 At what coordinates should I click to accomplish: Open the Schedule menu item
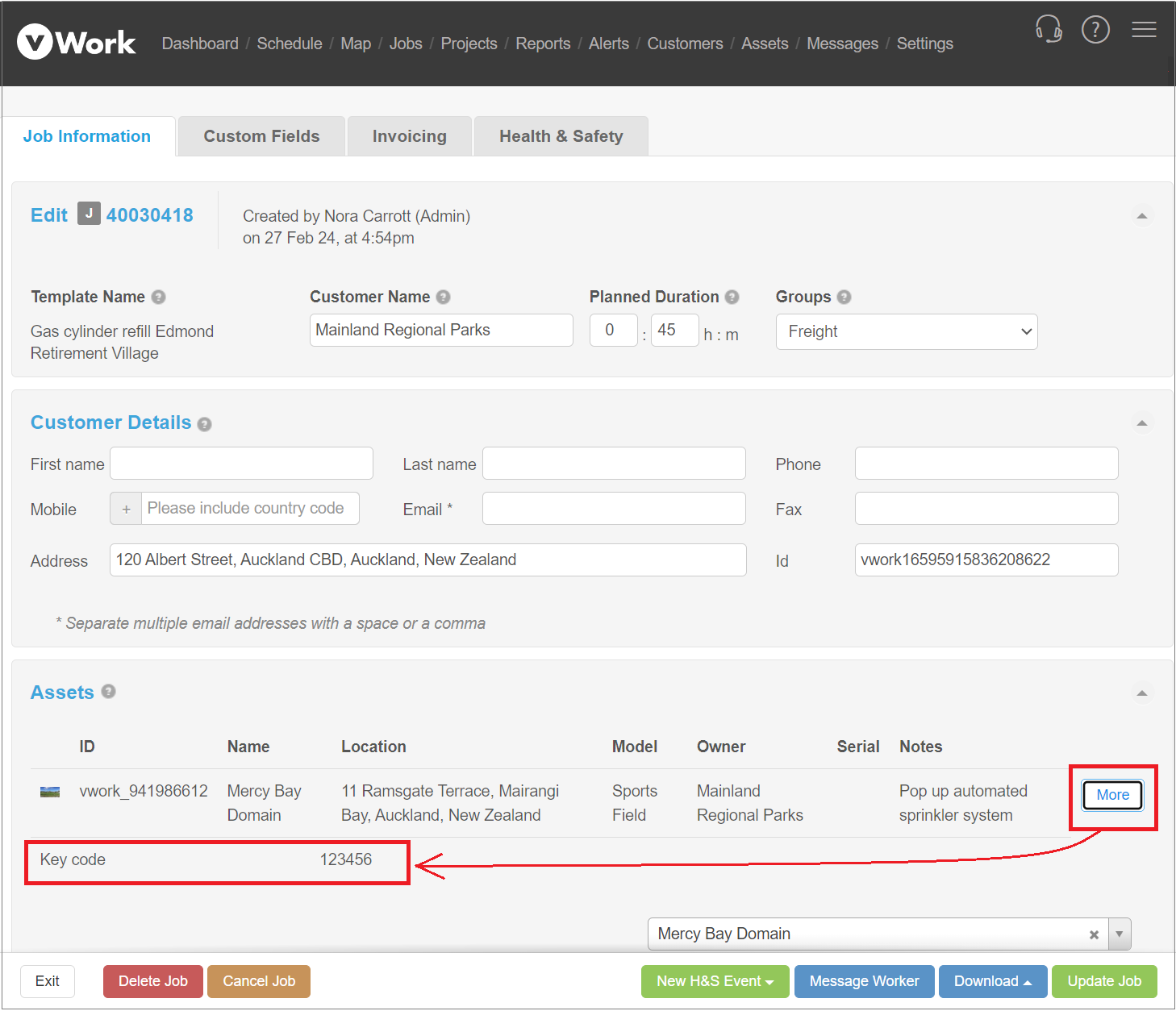point(289,44)
